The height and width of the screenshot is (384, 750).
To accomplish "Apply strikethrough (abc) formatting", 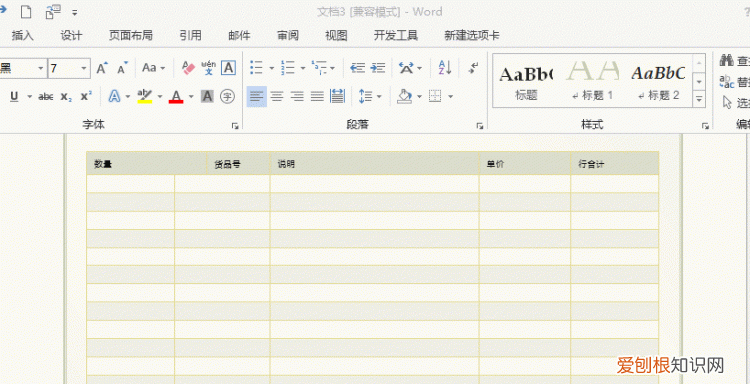I will tap(45, 97).
